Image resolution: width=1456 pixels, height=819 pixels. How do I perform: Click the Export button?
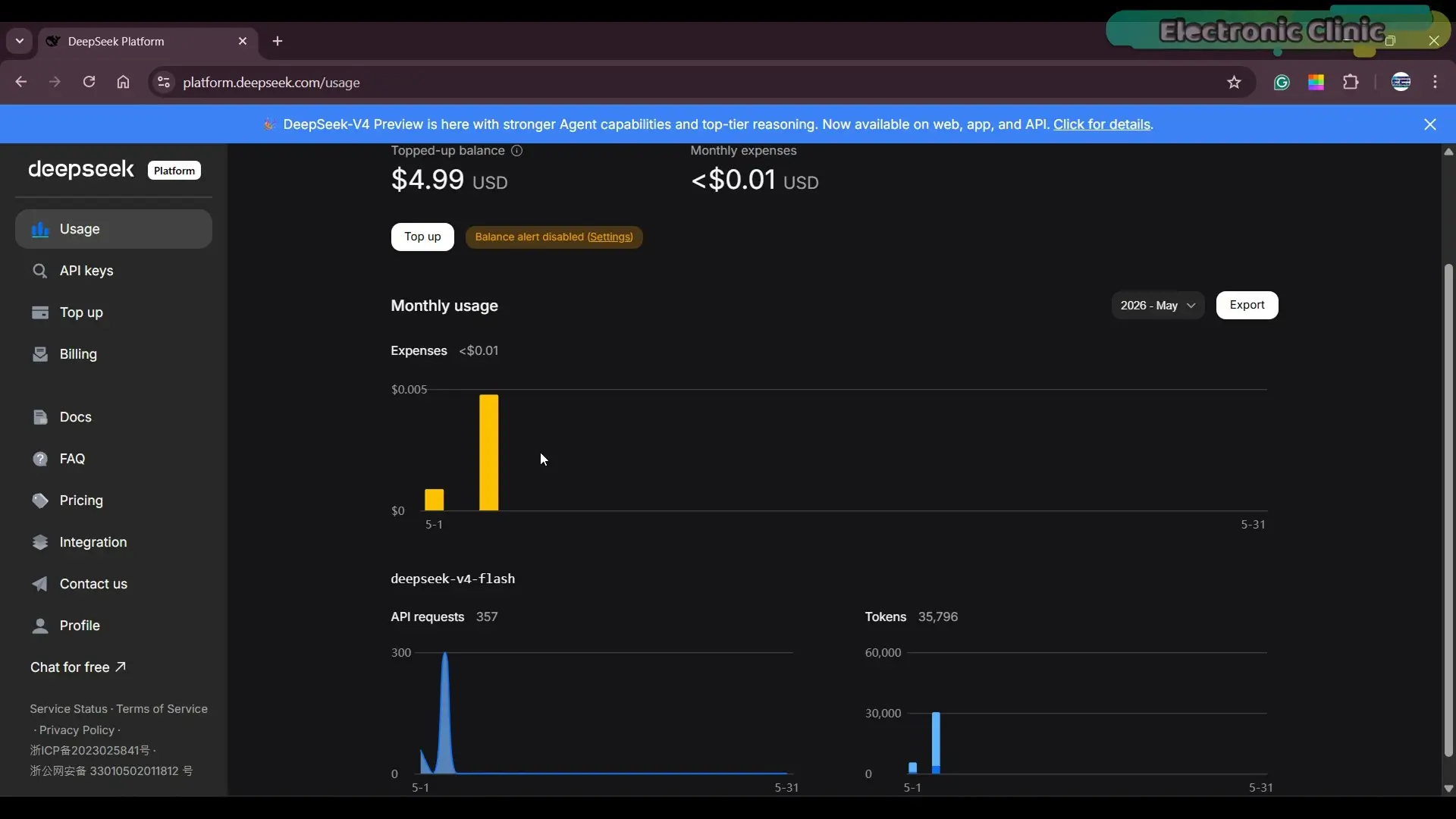click(1247, 305)
